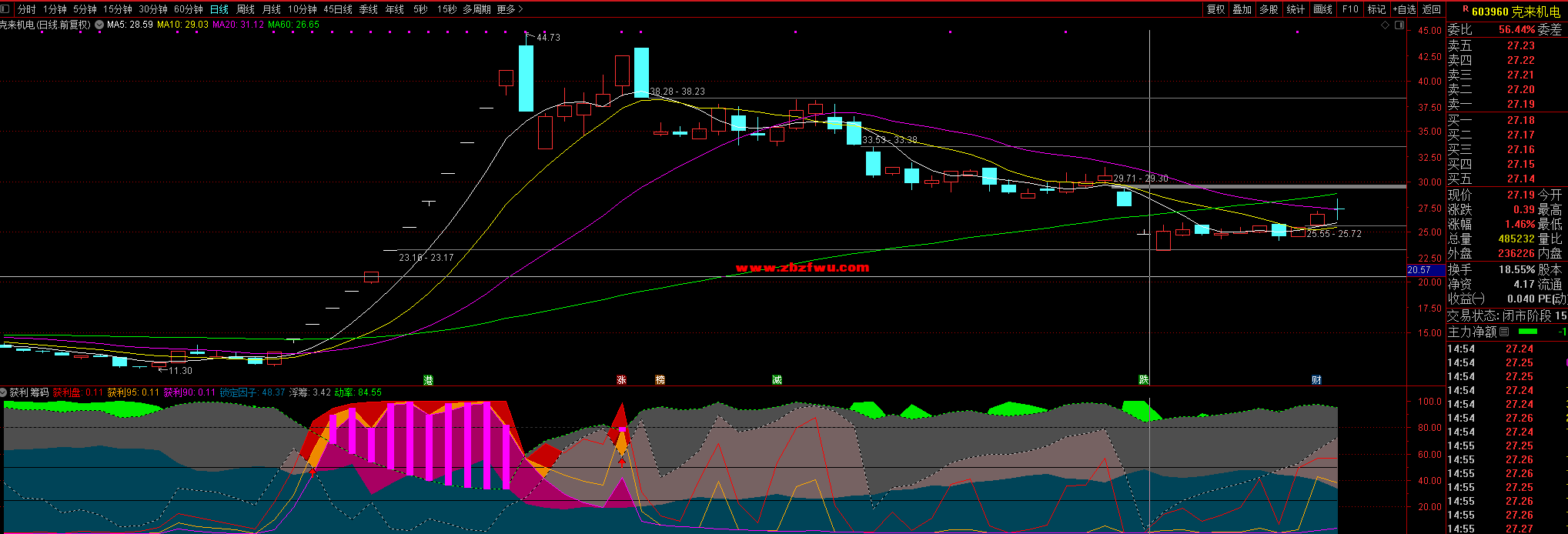Click the 叠加 overlay button
Screen dimensions: 1568x534
click(1242, 9)
